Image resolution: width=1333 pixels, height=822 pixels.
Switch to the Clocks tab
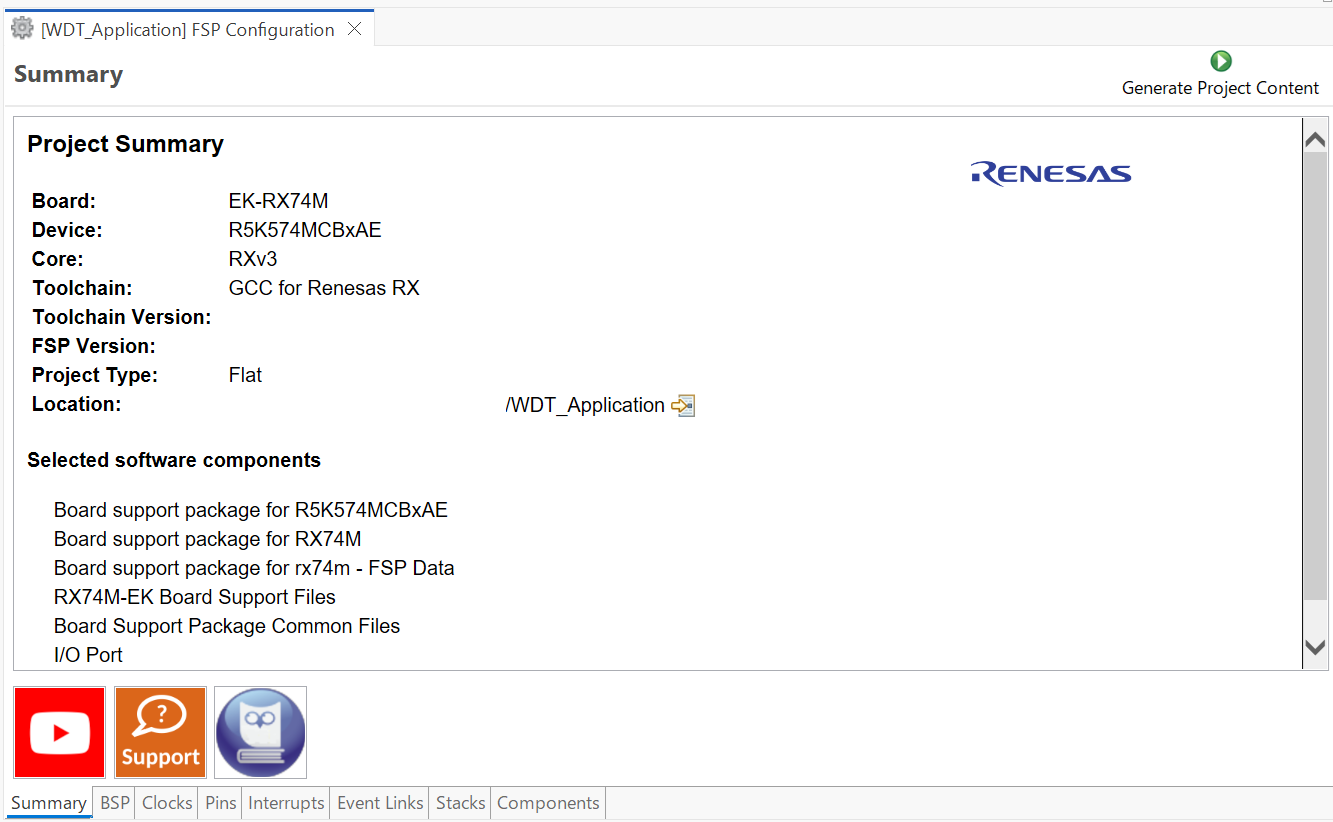(x=167, y=803)
